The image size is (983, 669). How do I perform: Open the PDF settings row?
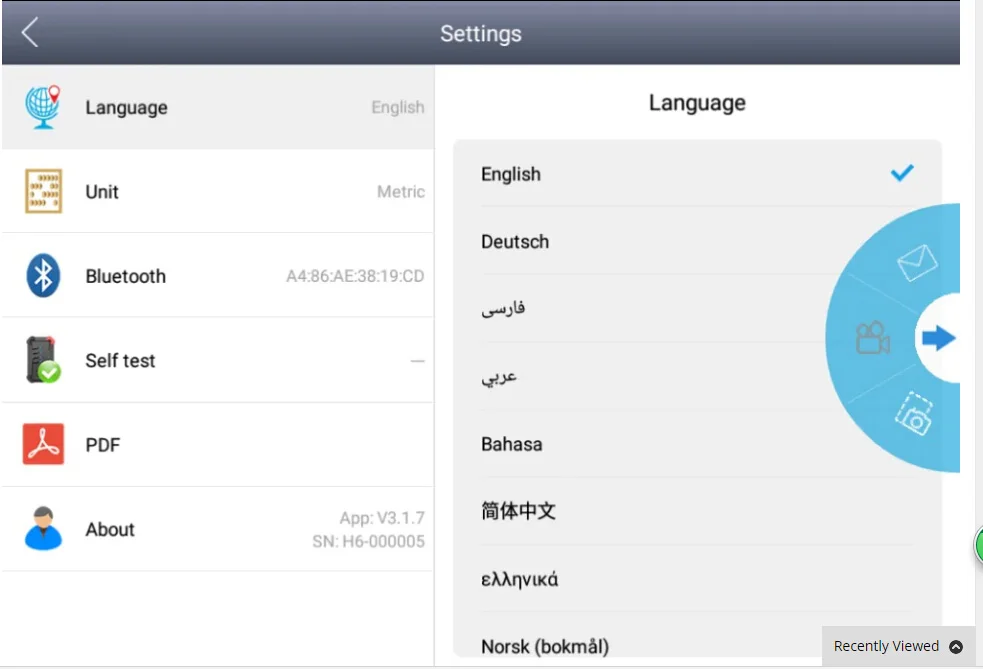click(218, 444)
